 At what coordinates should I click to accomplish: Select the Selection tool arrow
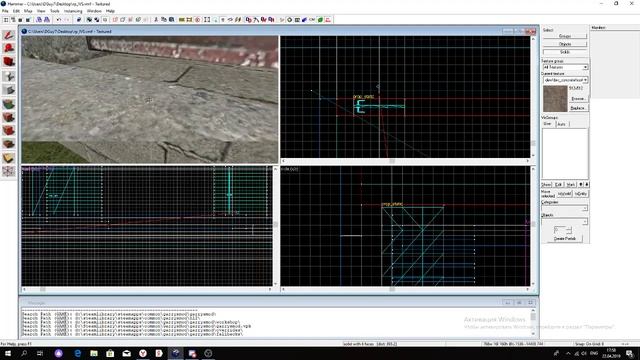click(x=9, y=35)
